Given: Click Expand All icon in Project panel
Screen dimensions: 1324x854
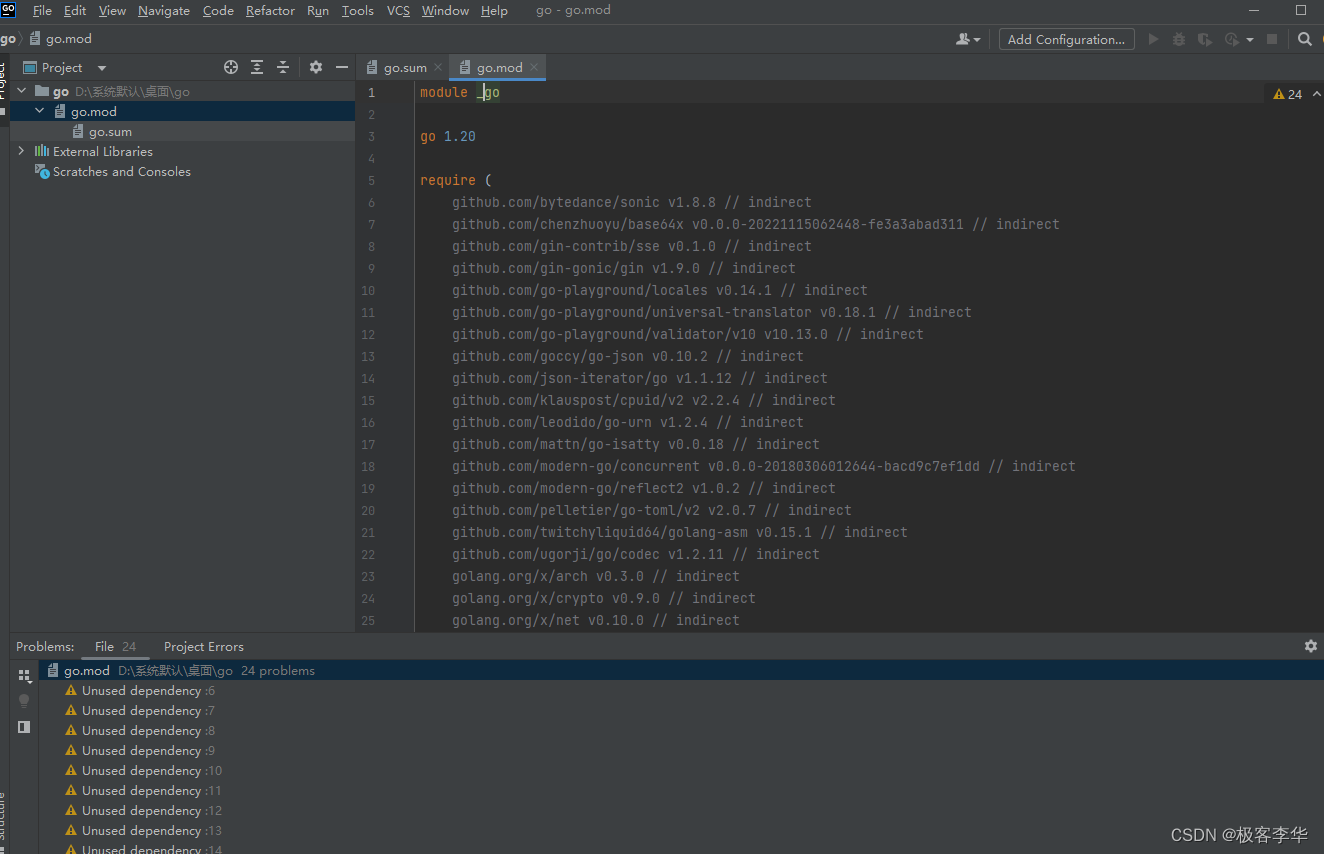Looking at the screenshot, I should (257, 67).
